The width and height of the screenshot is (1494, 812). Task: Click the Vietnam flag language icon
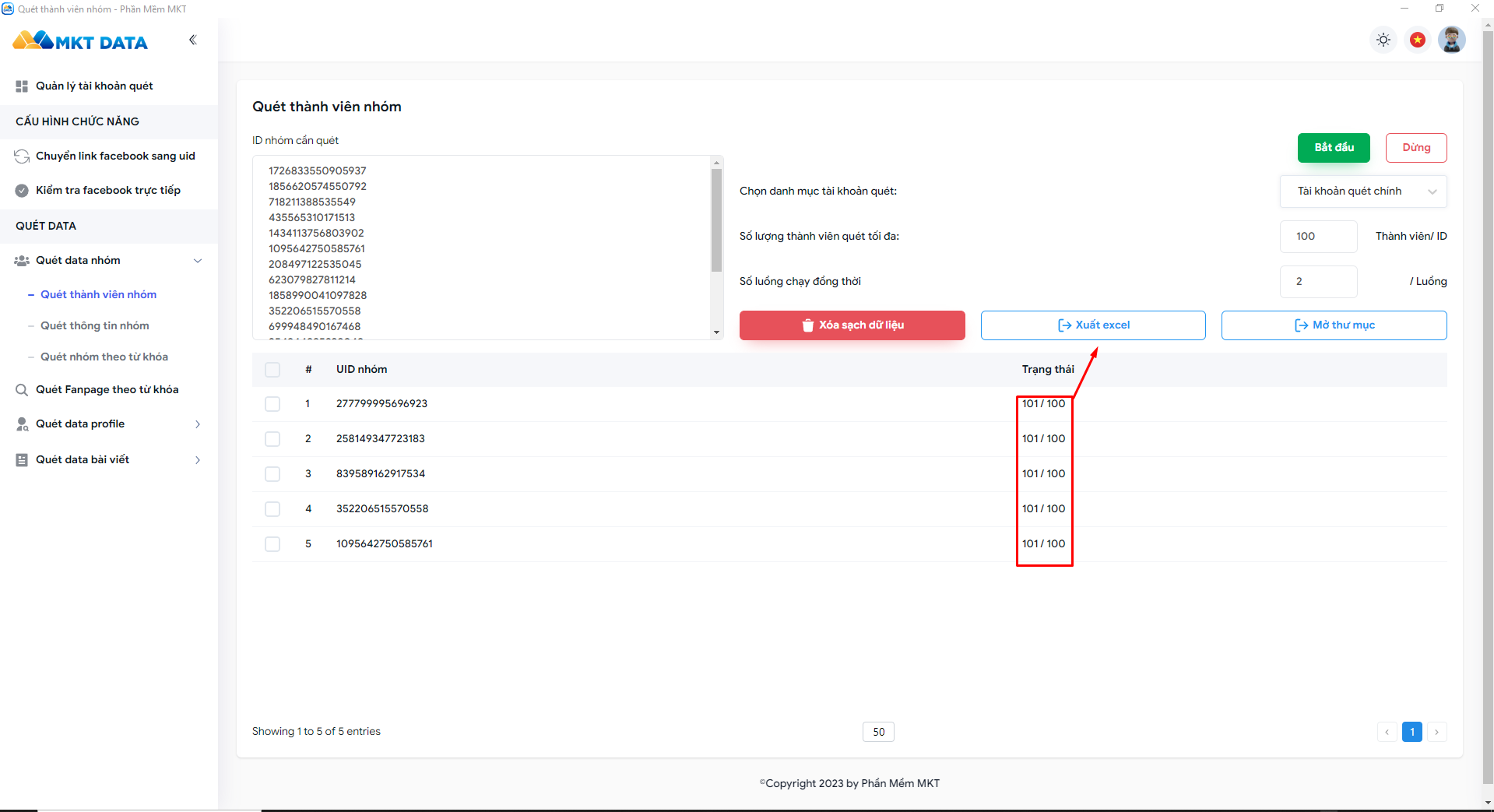(x=1418, y=40)
